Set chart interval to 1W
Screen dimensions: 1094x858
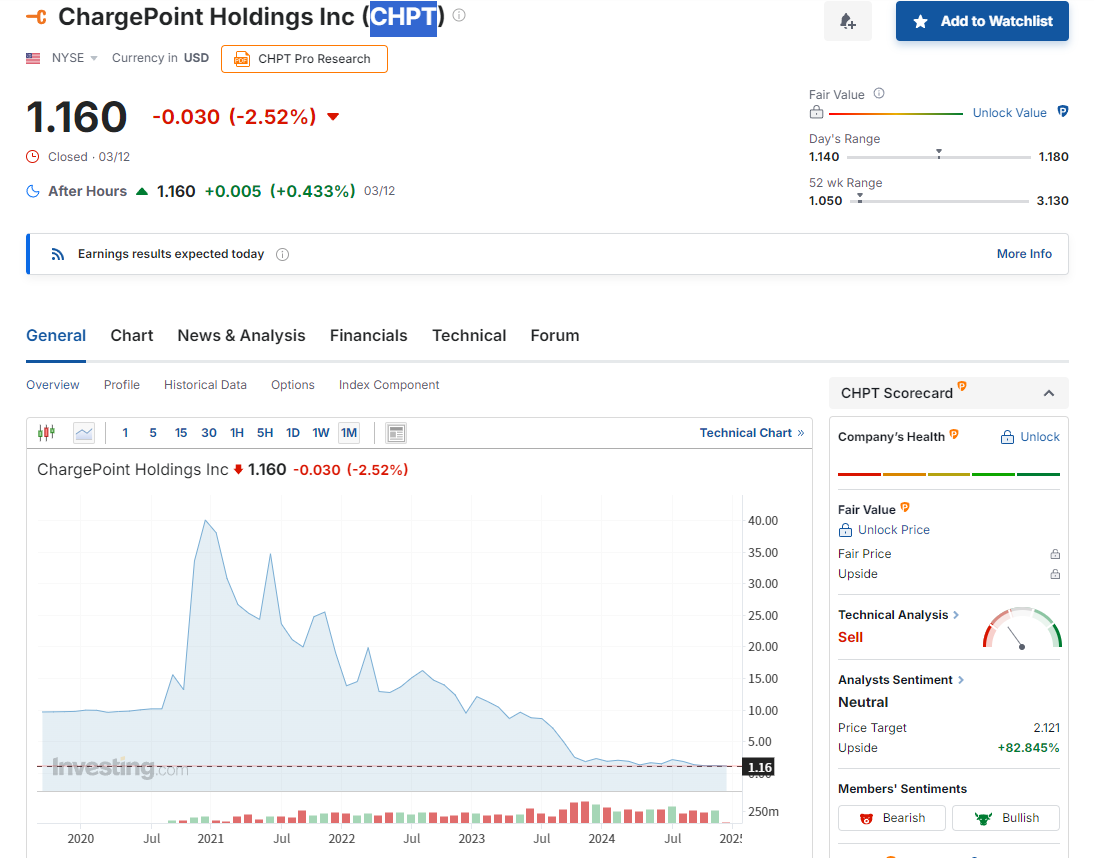click(x=320, y=433)
